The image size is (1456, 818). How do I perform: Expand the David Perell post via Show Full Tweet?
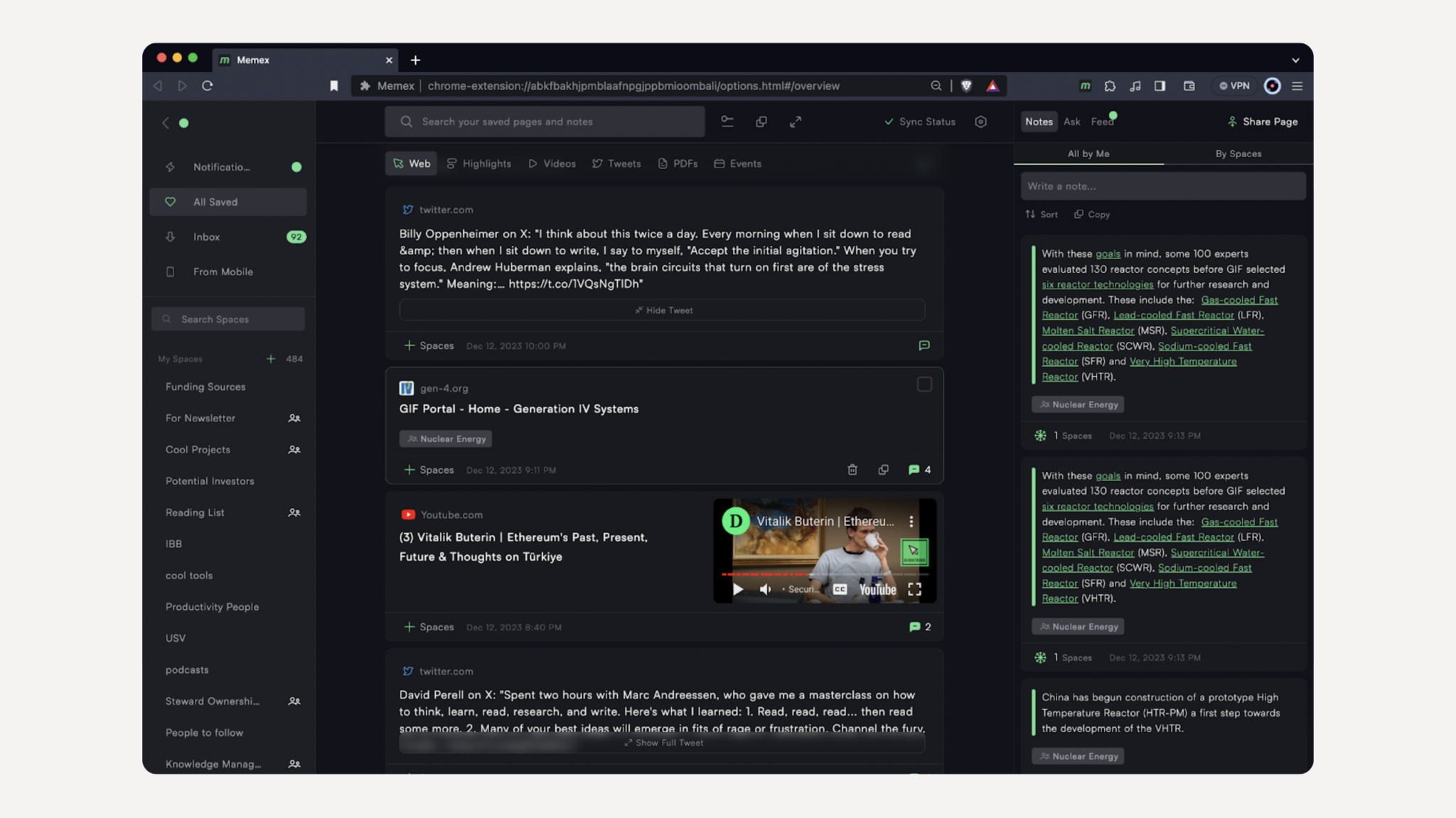pos(663,742)
